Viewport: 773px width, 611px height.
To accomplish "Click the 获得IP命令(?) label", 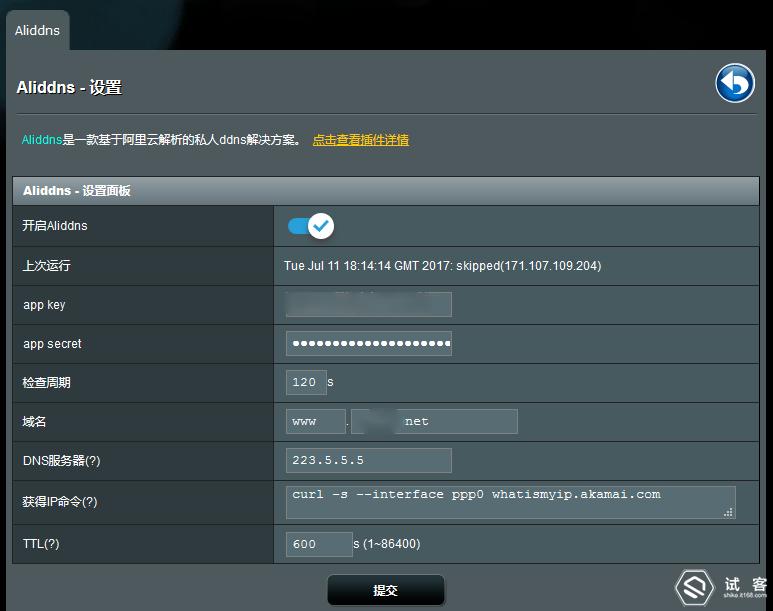I will (x=60, y=502).
